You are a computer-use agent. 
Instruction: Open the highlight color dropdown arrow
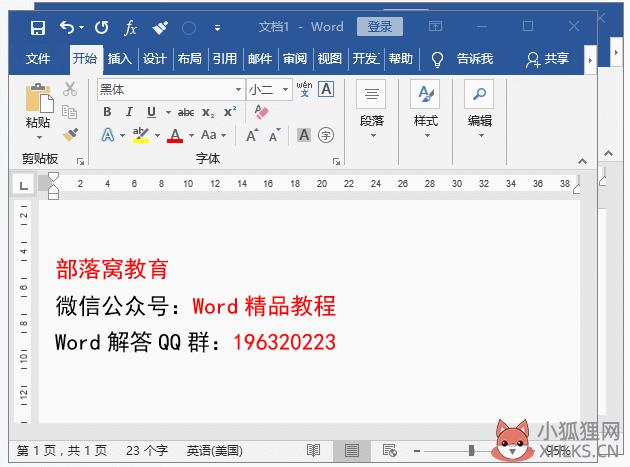tap(157, 135)
